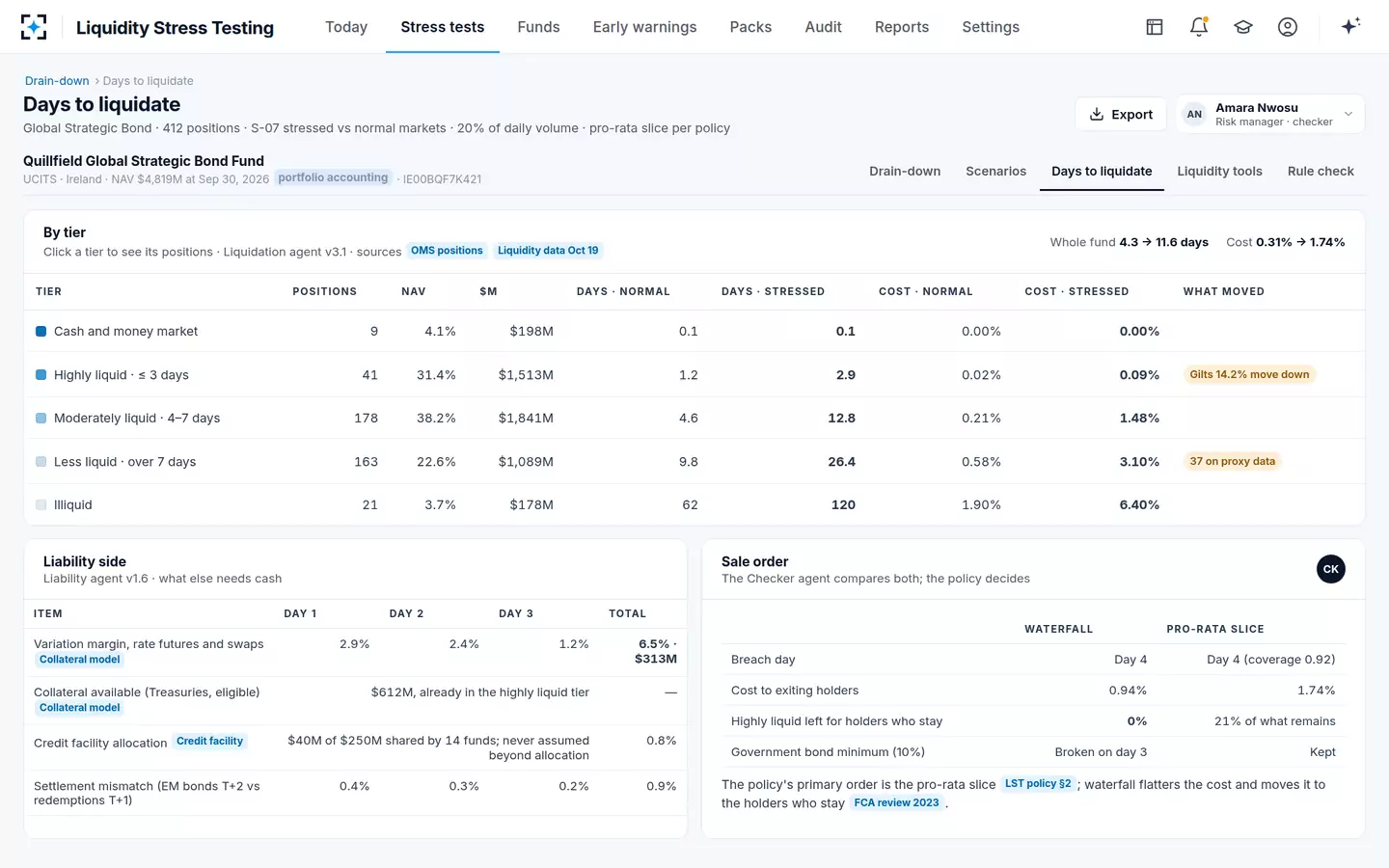Open the layout panel icon in header
The width and height of the screenshot is (1389, 868).
(1155, 27)
